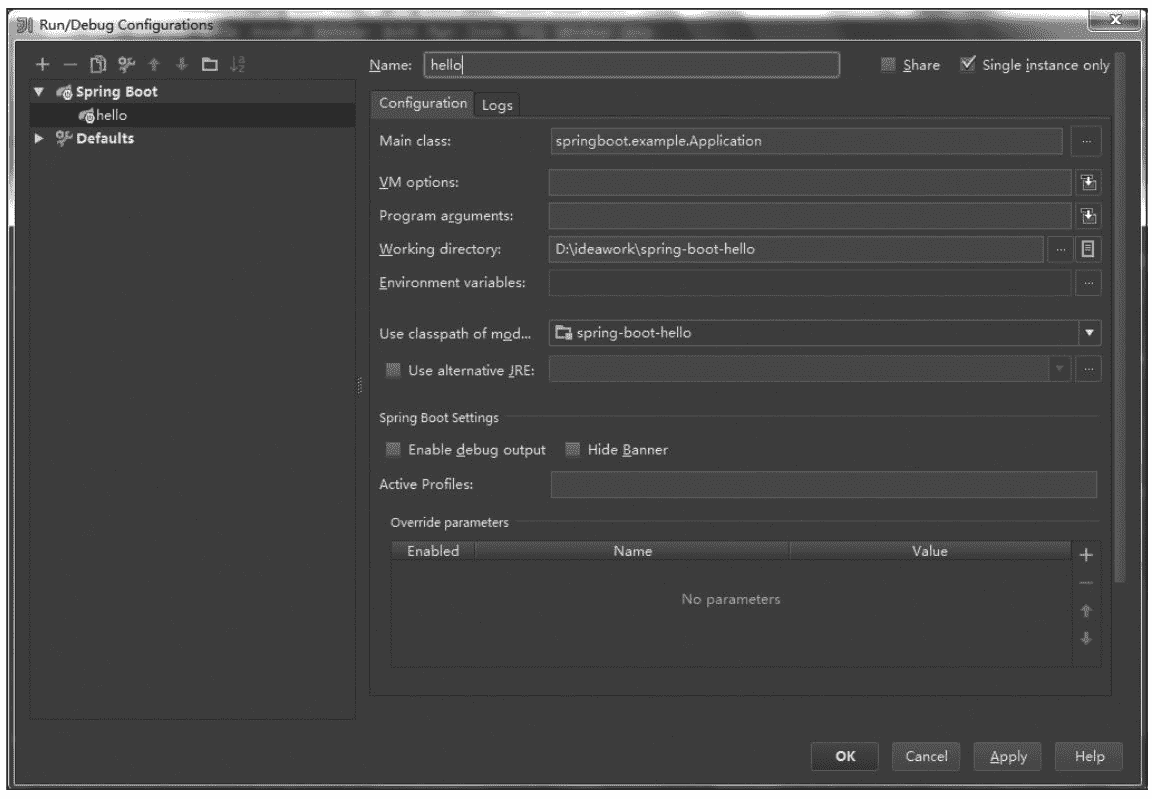Expand the VM options field editor
Viewport: 1152px width, 799px height.
(x=1089, y=182)
